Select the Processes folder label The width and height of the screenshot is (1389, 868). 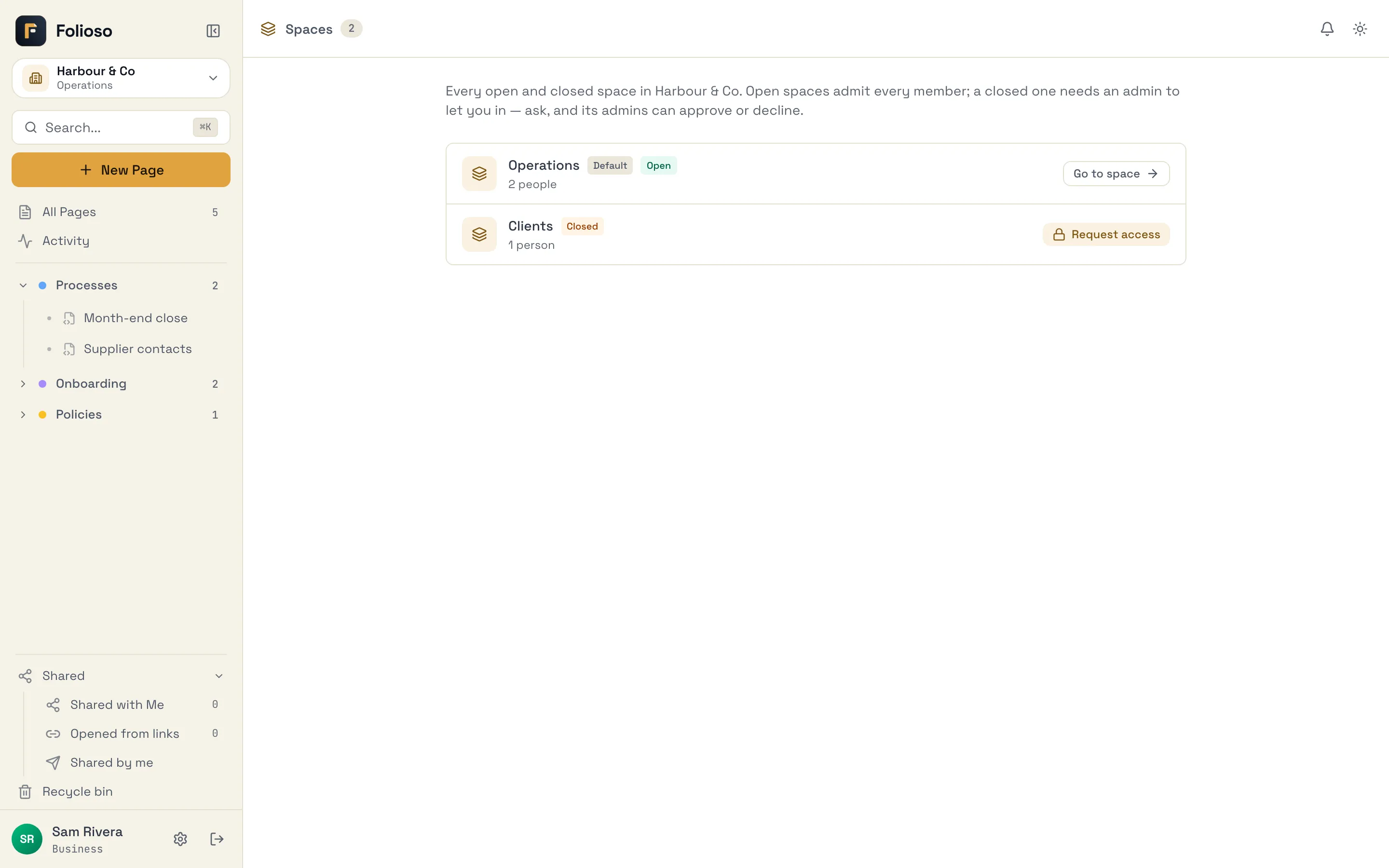point(87,285)
